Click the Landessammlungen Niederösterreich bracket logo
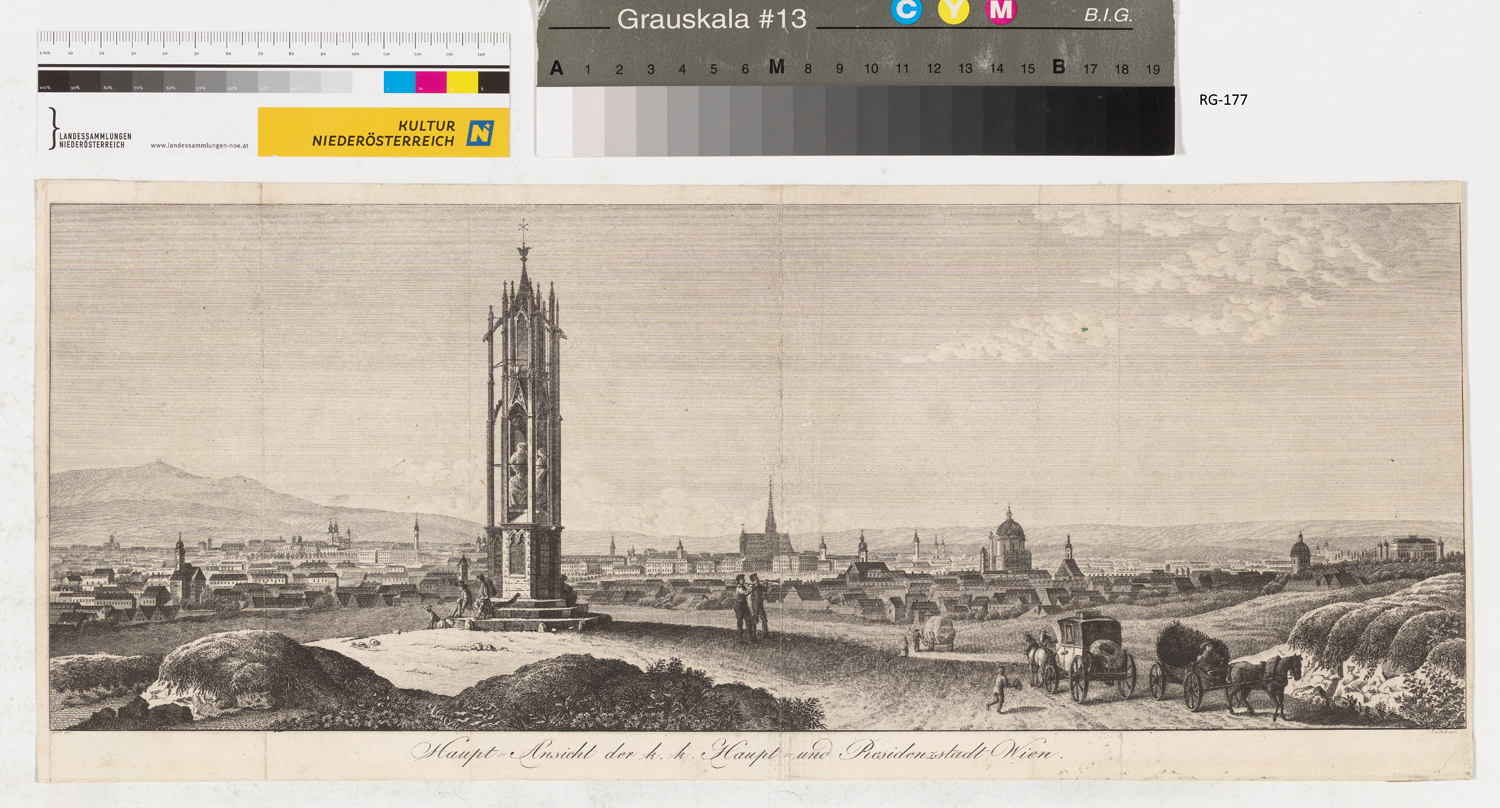 coord(54,130)
